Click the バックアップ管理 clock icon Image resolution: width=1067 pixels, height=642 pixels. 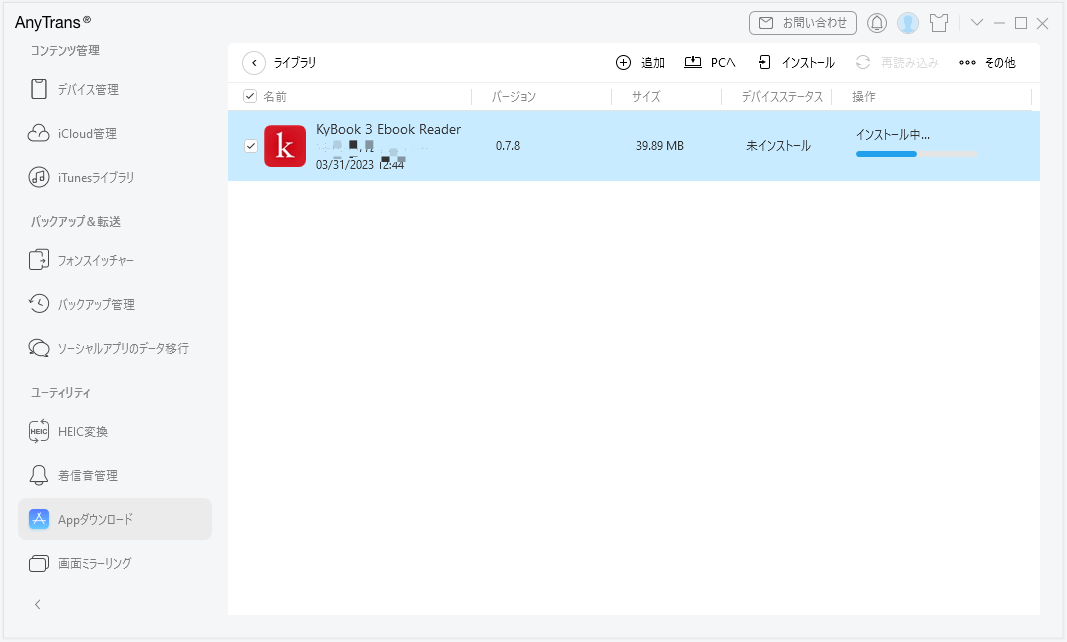coord(39,304)
